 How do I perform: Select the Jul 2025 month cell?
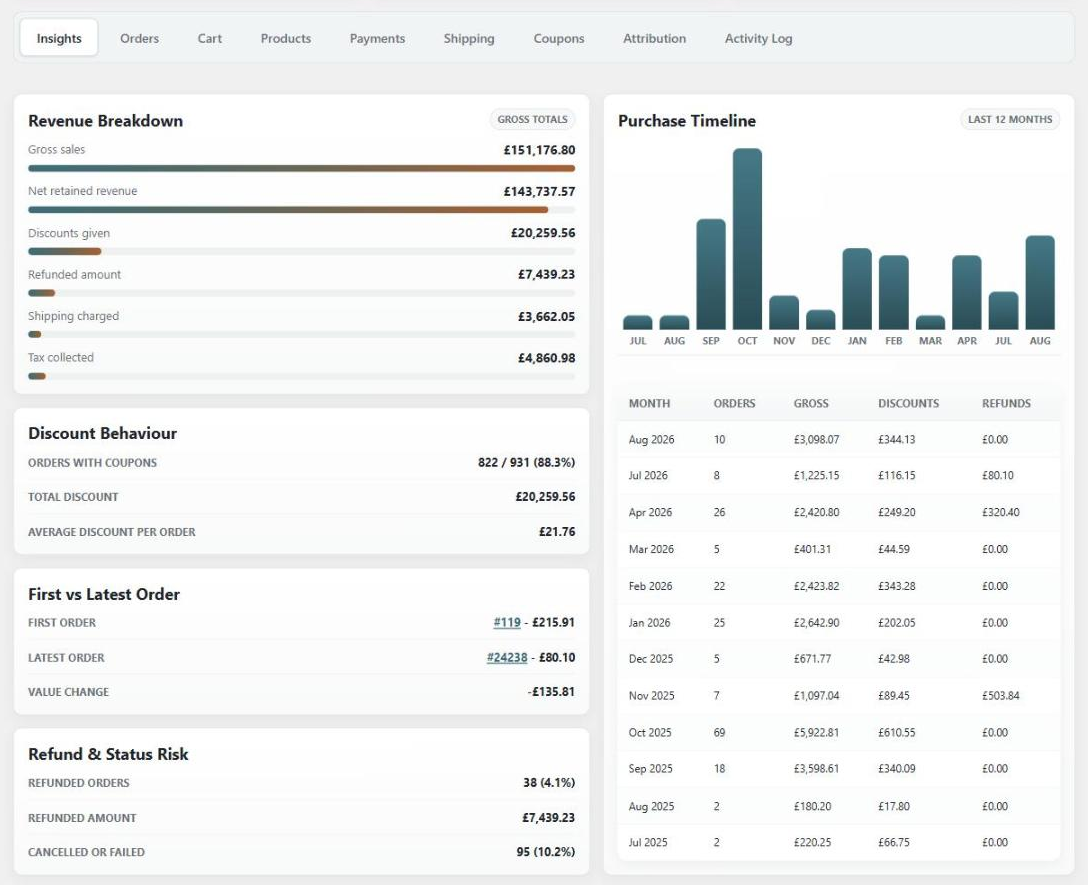click(x=648, y=842)
